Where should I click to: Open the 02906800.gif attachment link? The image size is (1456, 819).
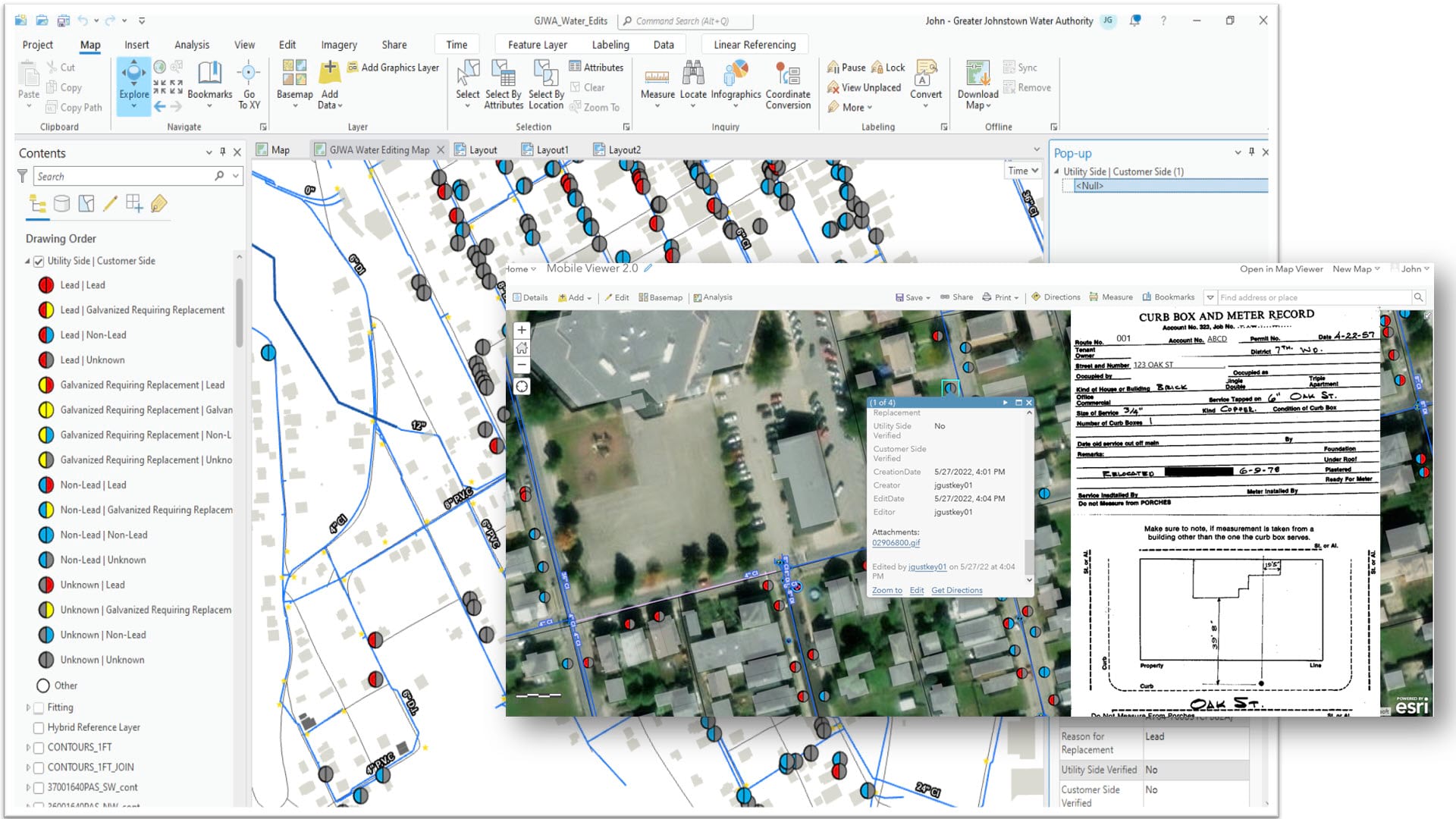click(x=896, y=543)
